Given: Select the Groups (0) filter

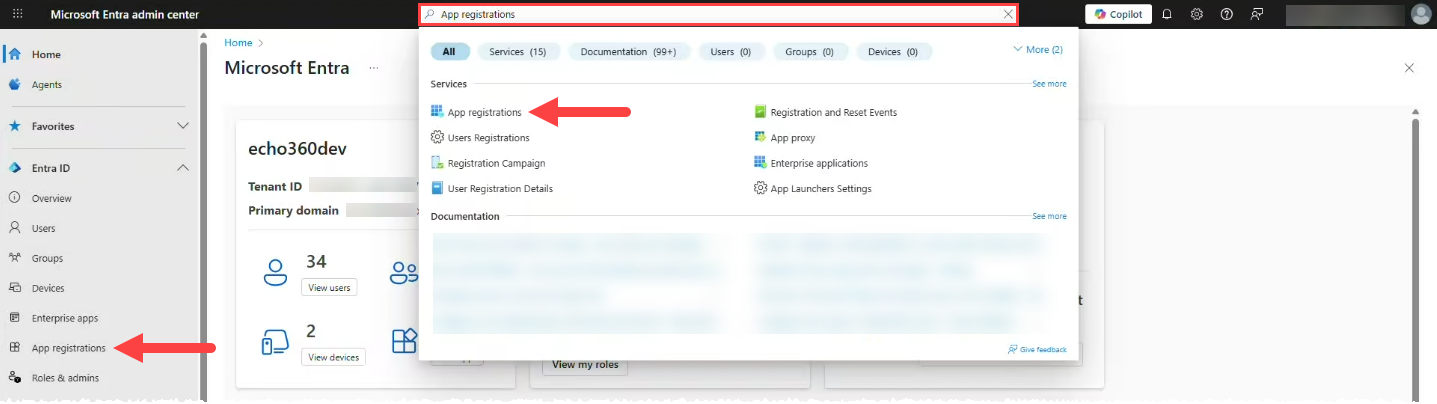Looking at the screenshot, I should (809, 51).
